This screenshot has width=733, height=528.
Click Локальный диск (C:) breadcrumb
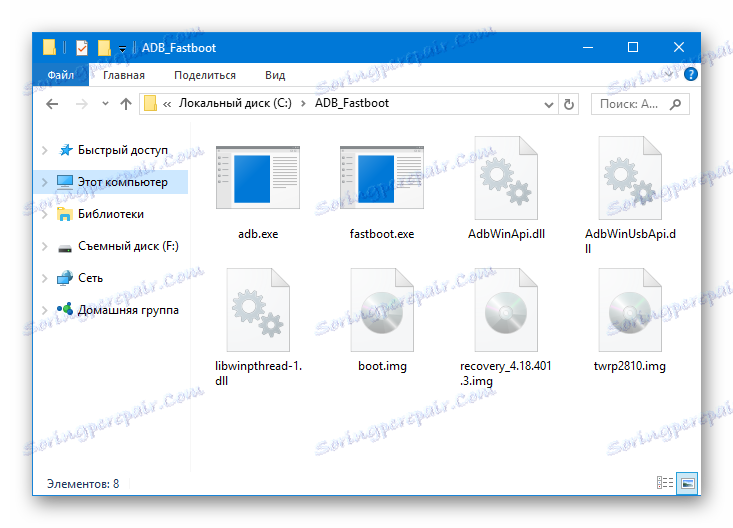coord(235,103)
